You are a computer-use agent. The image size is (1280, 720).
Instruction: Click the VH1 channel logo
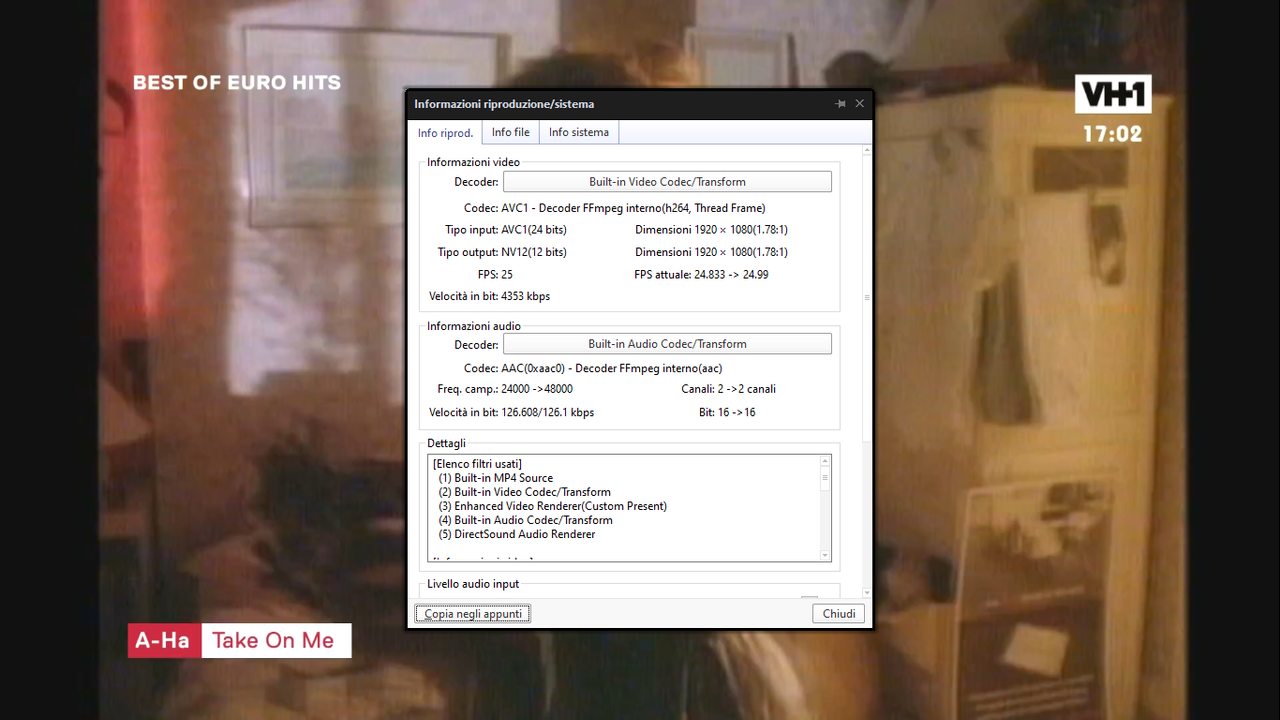1113,92
